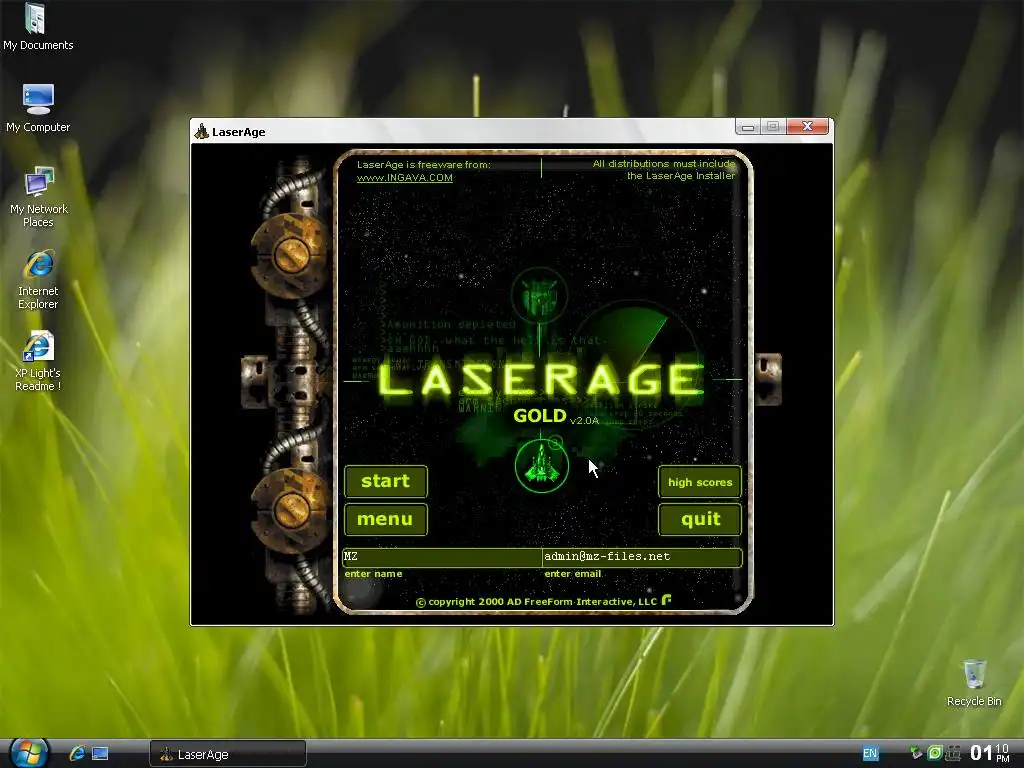Launch Internet Explorer from quick launch
Viewport: 1024px width, 768px height.
[77, 753]
